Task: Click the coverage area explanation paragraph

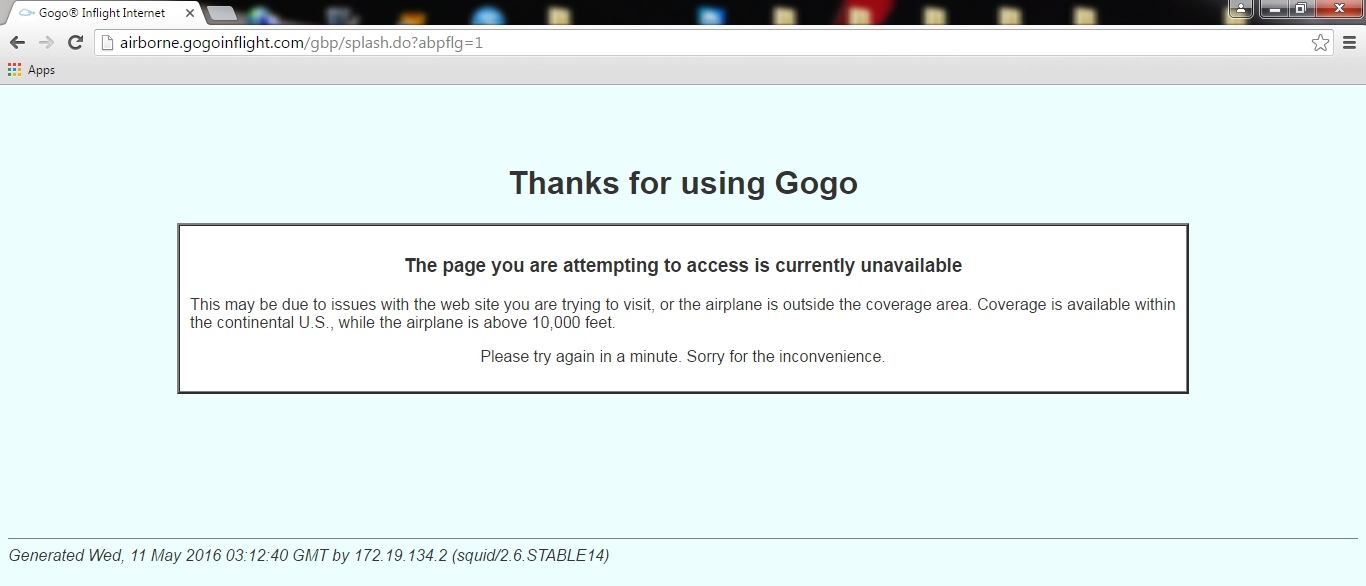Action: coord(683,313)
